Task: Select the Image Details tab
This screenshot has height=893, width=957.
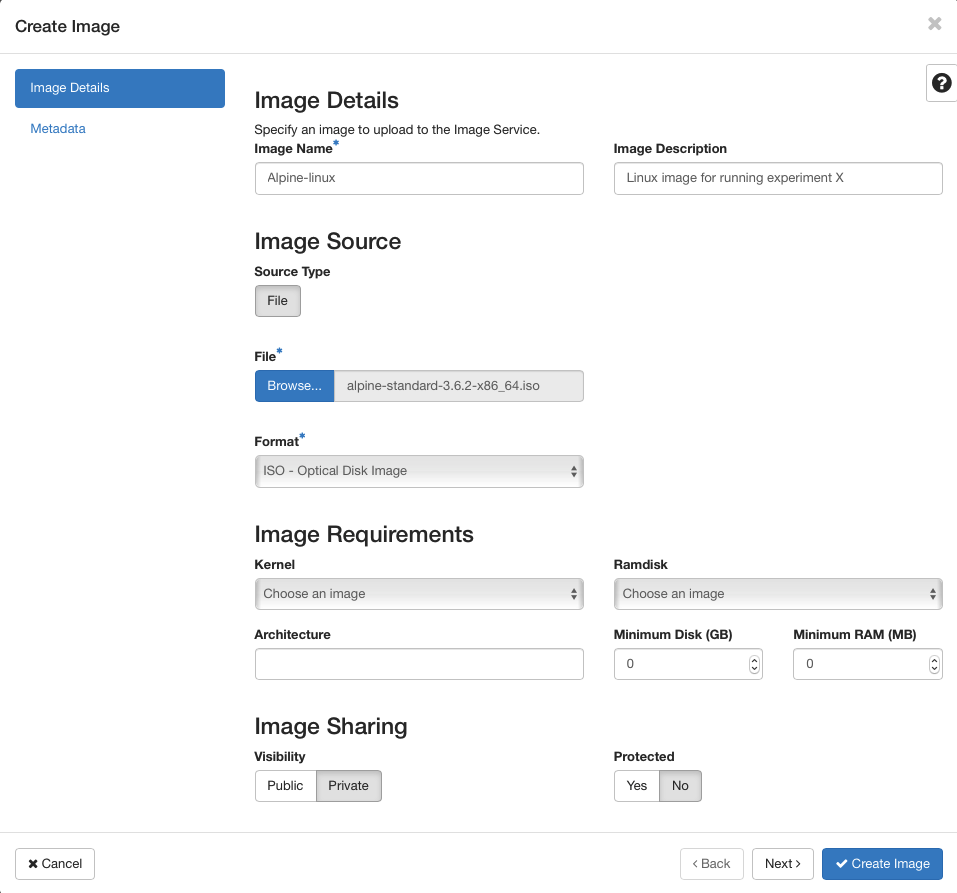Action: [119, 88]
